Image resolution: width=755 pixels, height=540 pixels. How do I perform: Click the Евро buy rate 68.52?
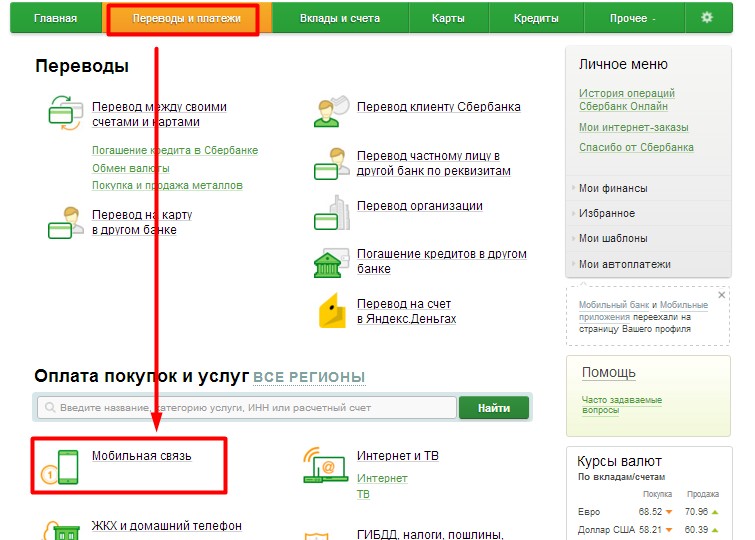pyautogui.click(x=651, y=512)
